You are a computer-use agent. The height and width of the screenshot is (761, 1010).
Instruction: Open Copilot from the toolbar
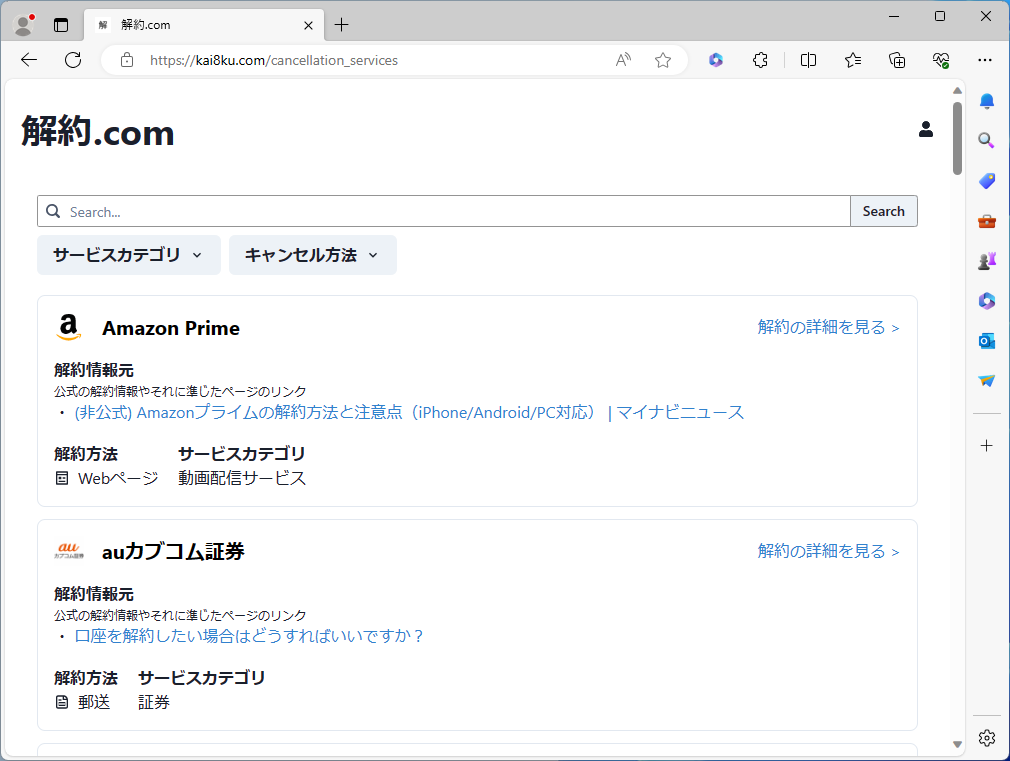716,60
